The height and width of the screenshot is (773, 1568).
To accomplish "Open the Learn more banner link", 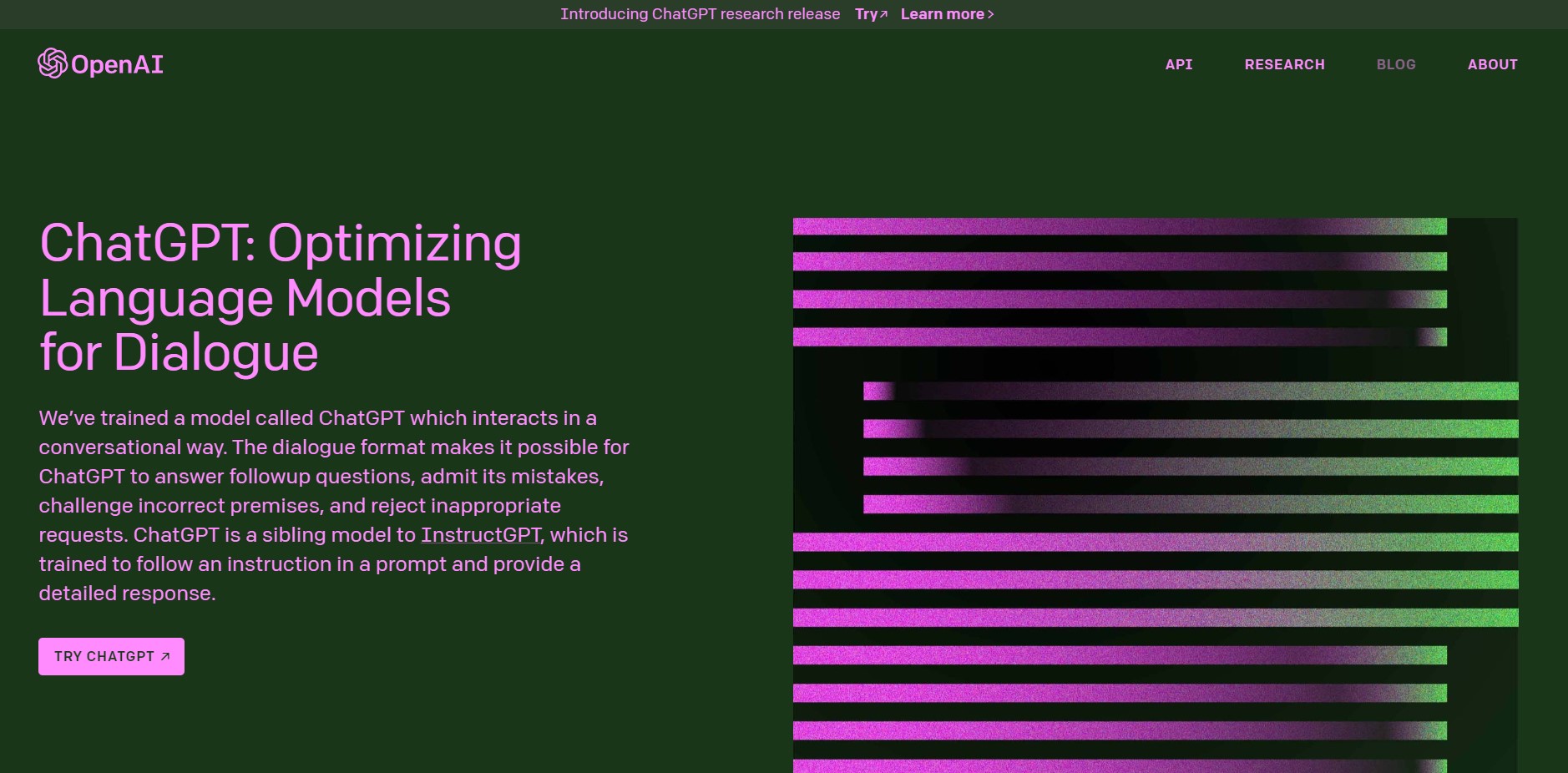I will point(942,14).
